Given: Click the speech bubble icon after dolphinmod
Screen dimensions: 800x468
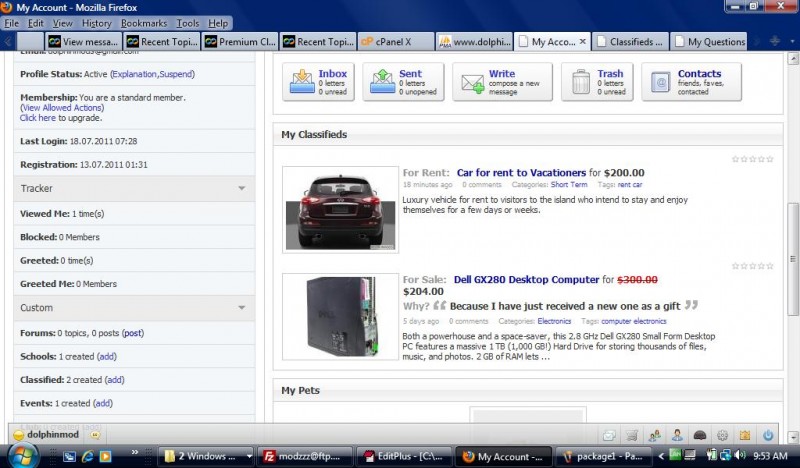Looking at the screenshot, I should click(95, 435).
